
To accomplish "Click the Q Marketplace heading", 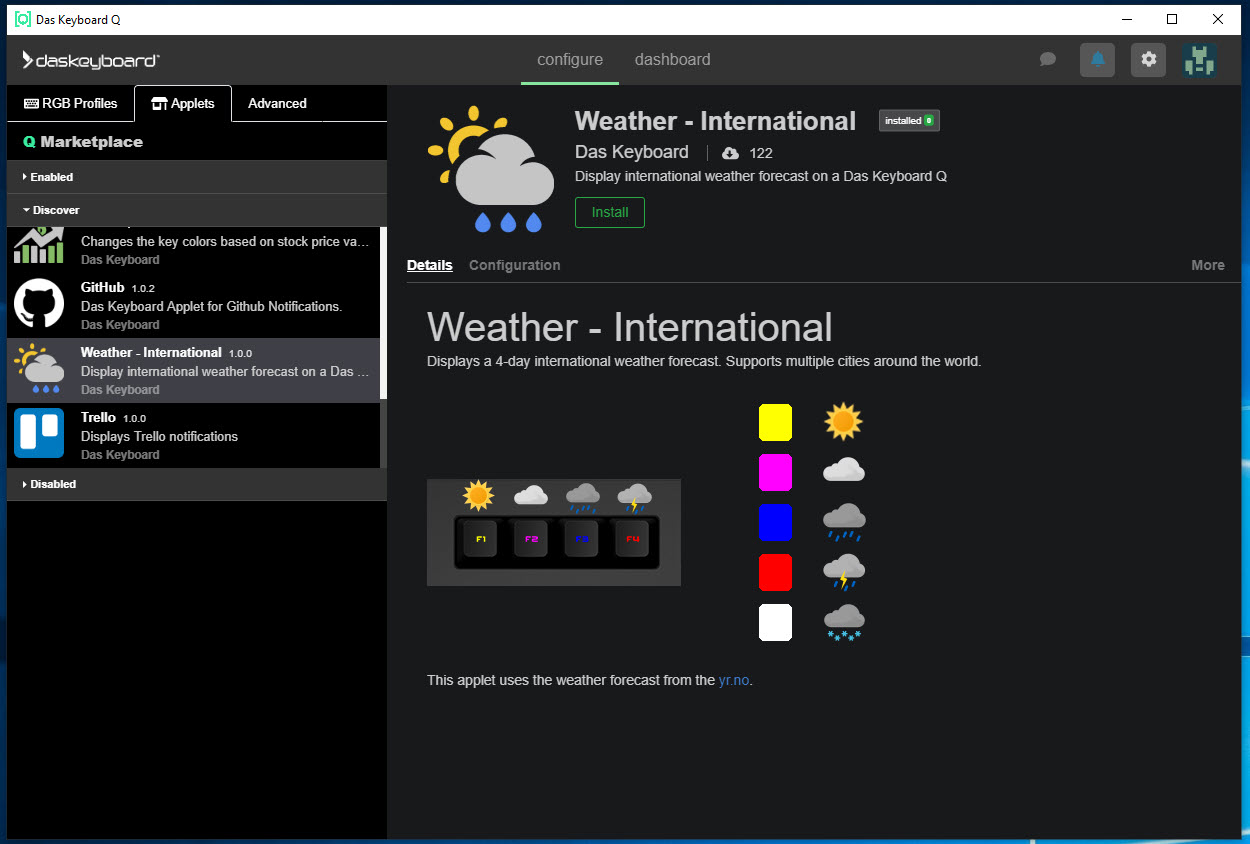I will pyautogui.click(x=83, y=142).
